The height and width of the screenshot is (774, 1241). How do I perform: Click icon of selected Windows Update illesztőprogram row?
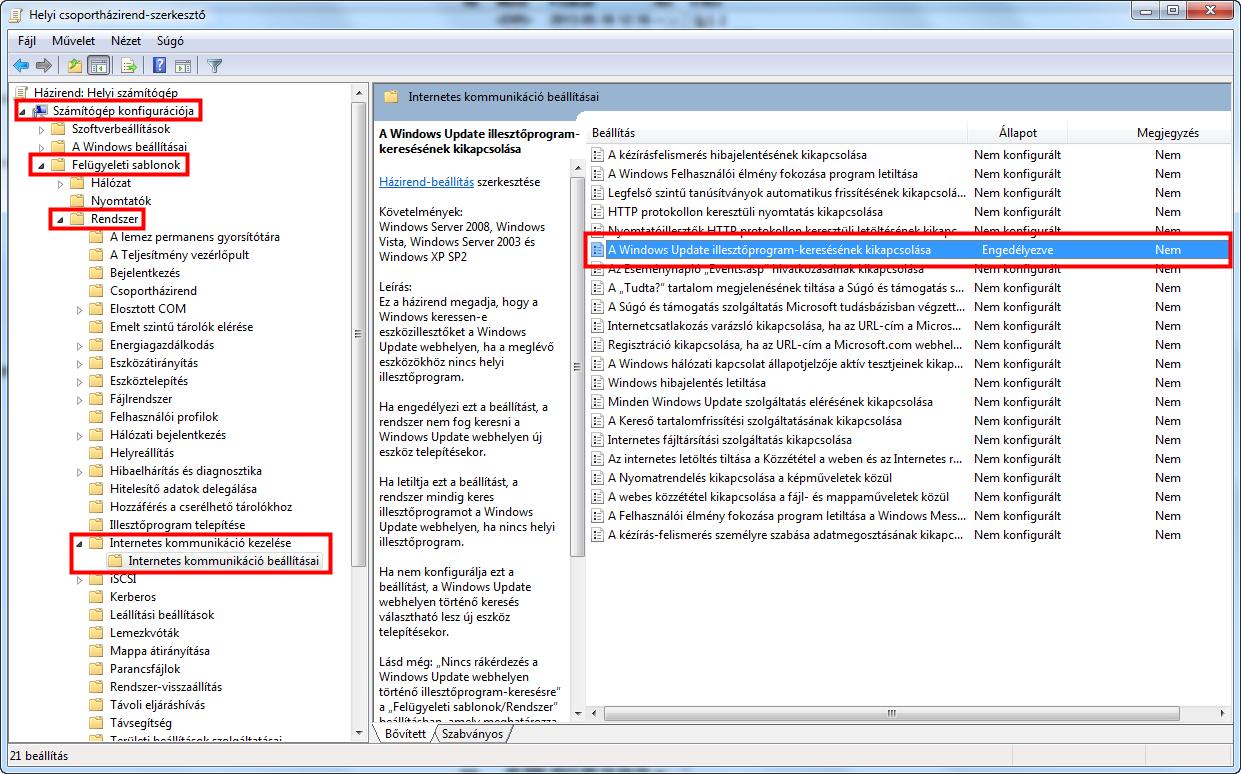coord(598,250)
